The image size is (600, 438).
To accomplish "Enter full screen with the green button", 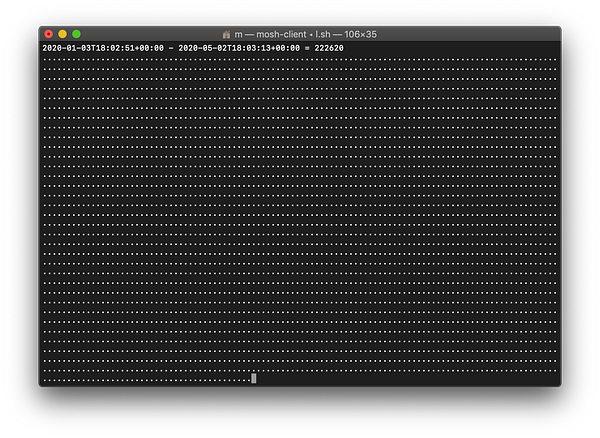I will (76, 34).
